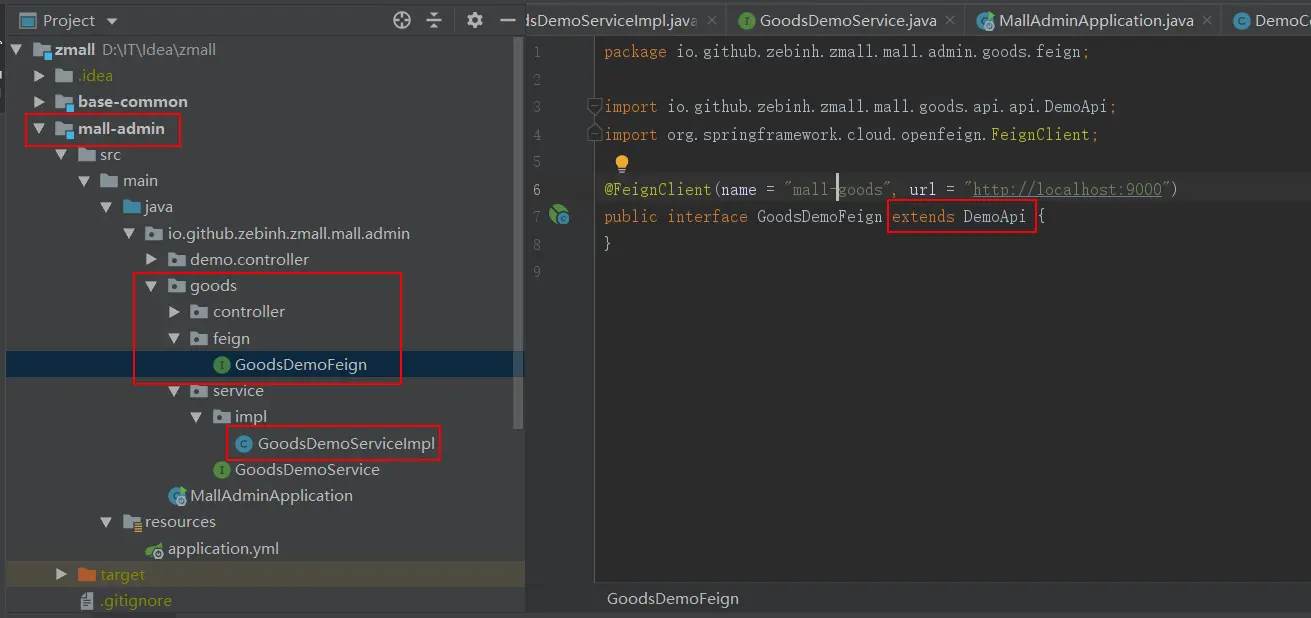Image resolution: width=1311 pixels, height=618 pixels.
Task: Click line number 9 in the gutter
Action: (538, 271)
